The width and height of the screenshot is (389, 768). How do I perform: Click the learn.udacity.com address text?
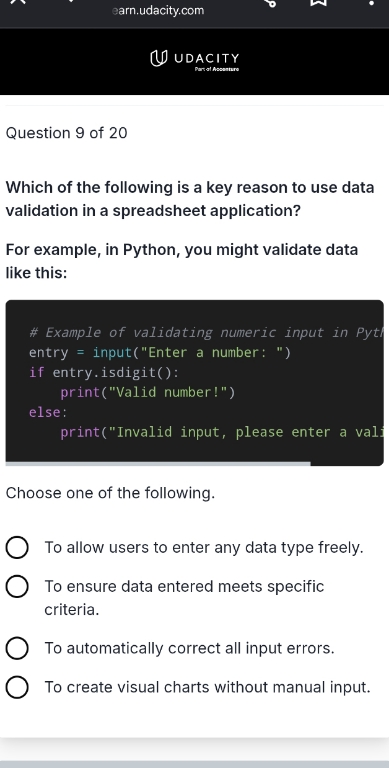[x=158, y=11]
